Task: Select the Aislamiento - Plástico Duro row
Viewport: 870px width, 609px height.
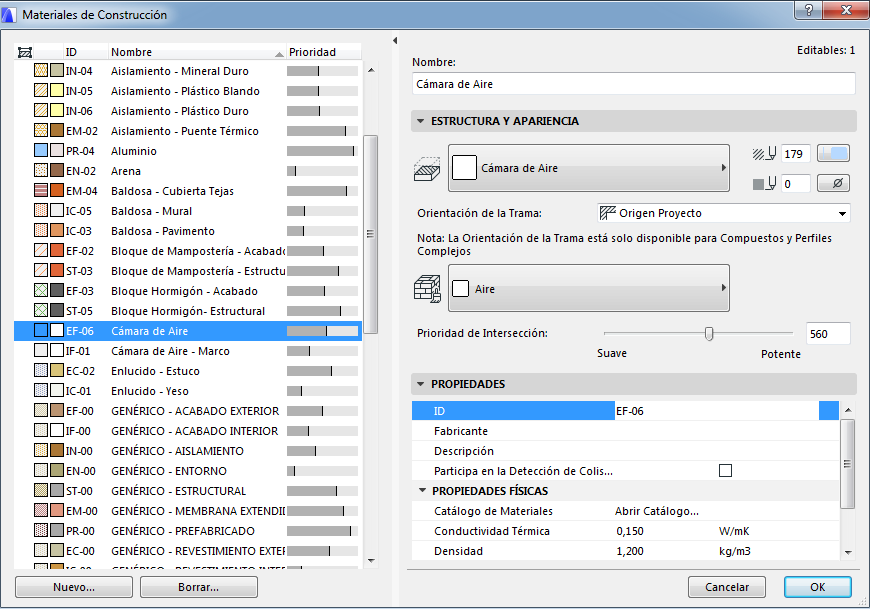Action: click(x=188, y=111)
